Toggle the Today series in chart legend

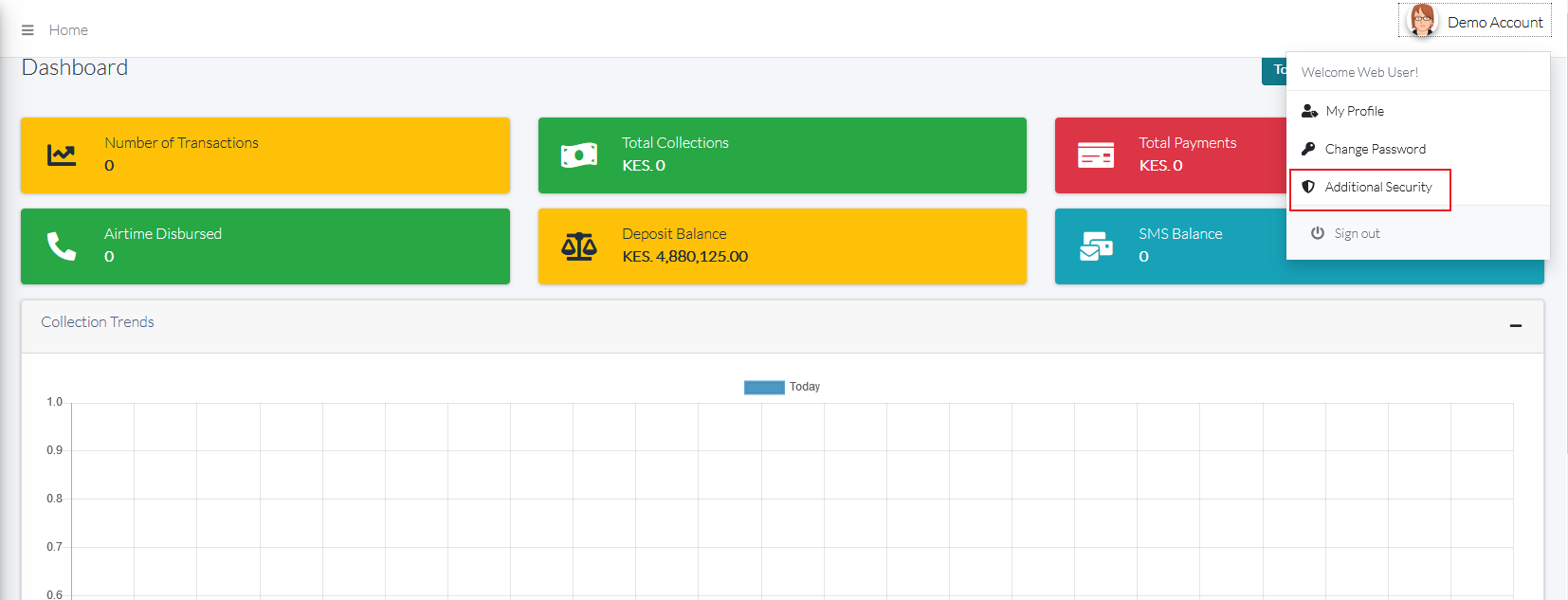[804, 387]
